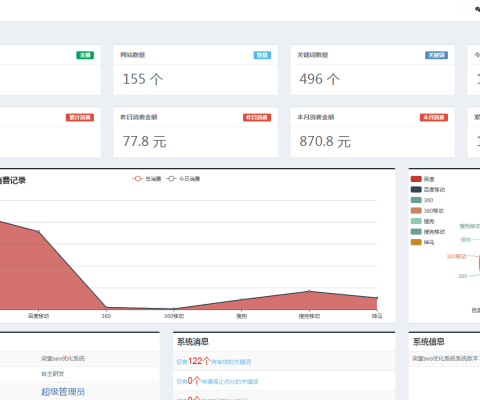Click the 搜狗移动 legend swatch
Viewport: 480px width, 400px height.
click(x=416, y=231)
